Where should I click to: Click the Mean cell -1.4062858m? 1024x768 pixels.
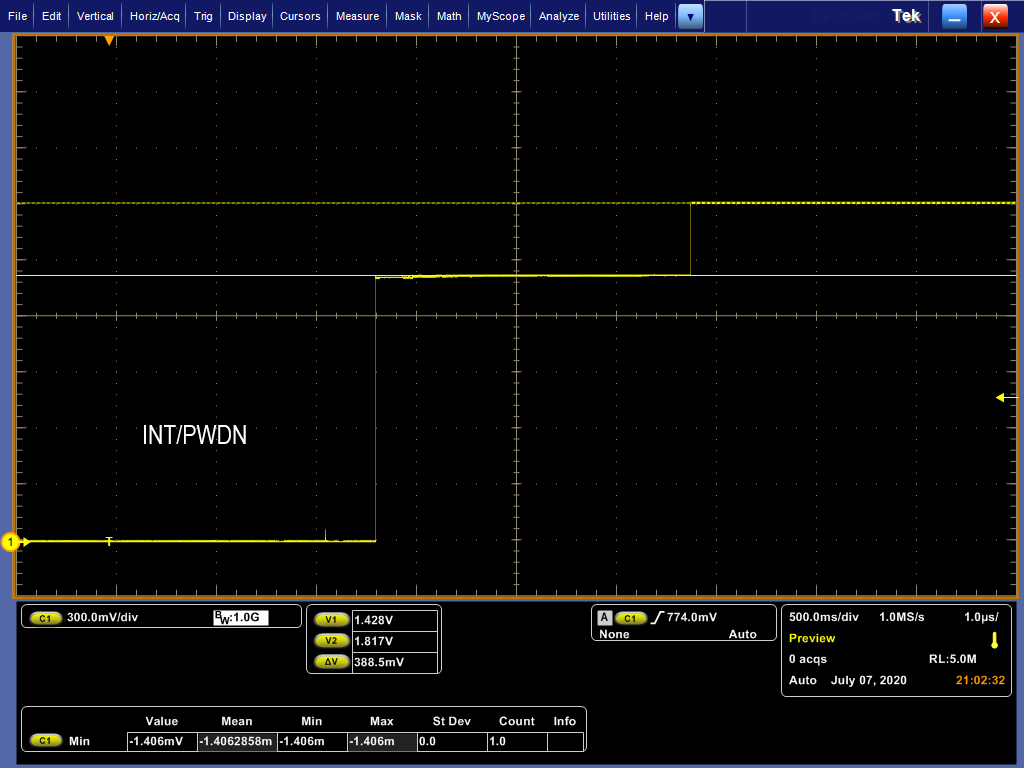(237, 741)
